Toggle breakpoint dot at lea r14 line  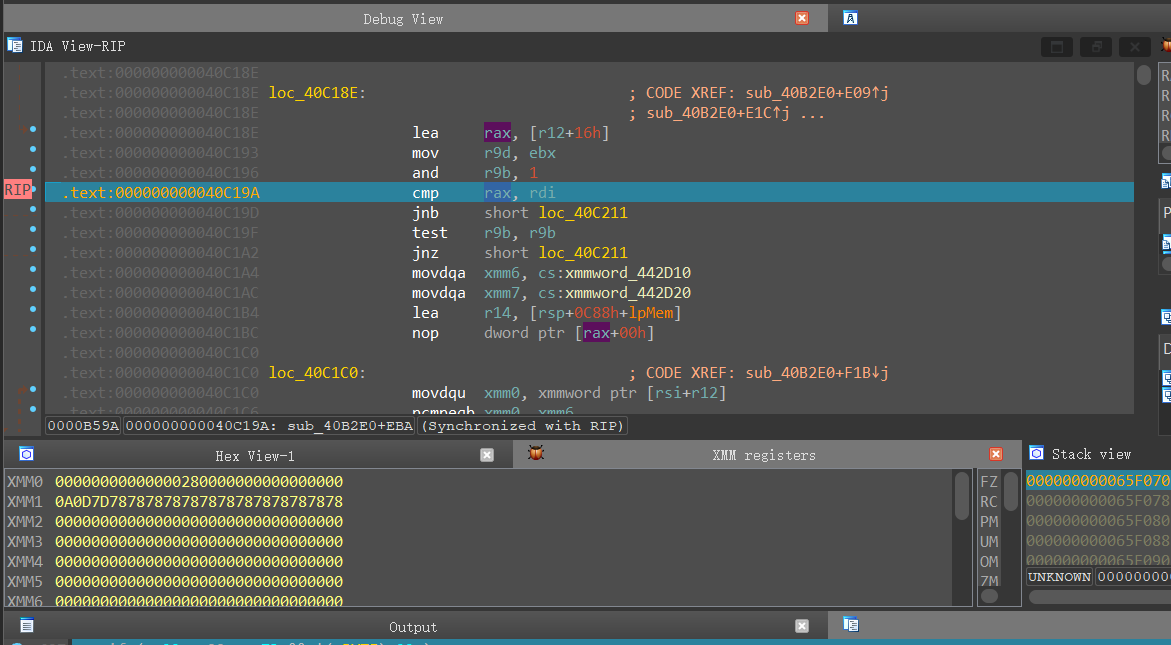click(33, 309)
